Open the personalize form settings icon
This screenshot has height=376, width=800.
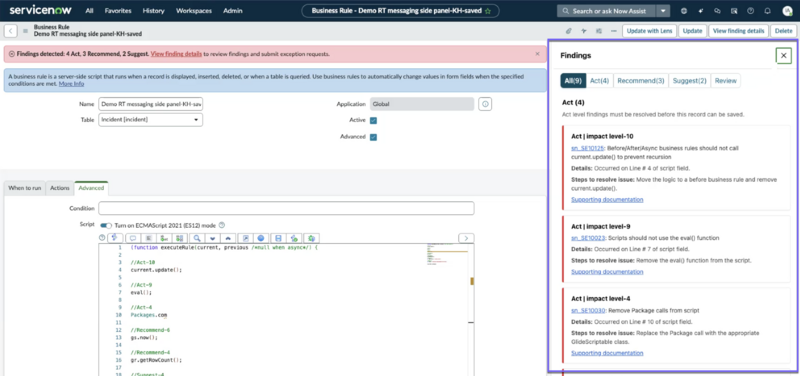(598, 31)
